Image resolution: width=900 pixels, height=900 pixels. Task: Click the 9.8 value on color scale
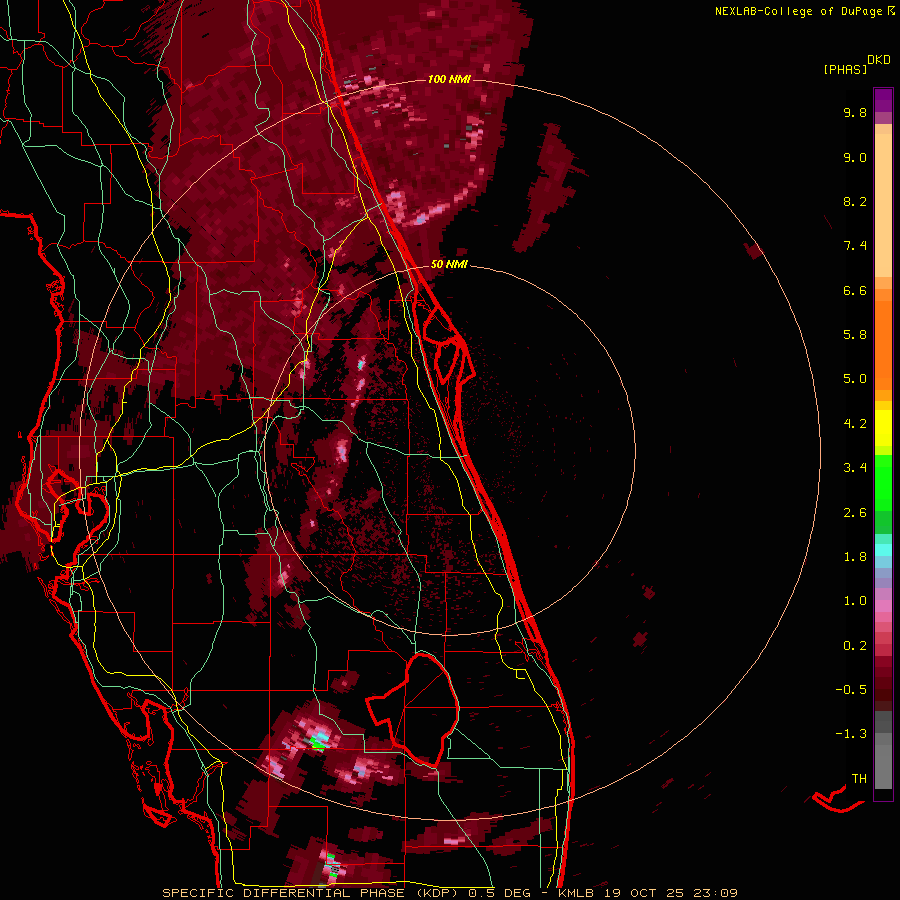855,112
